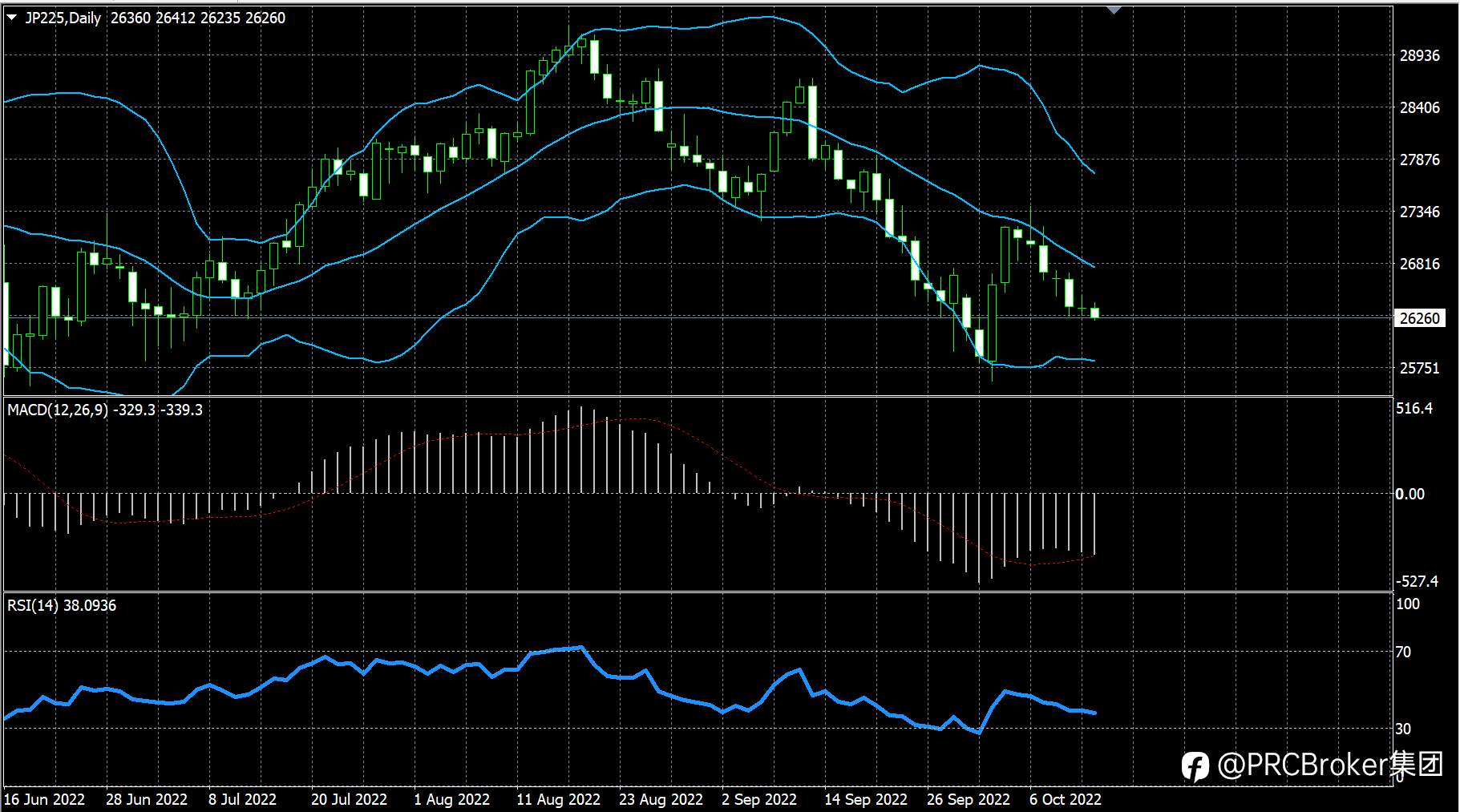Click the 23 Aug 2022 date label
Image resolution: width=1460 pixels, height=812 pixels.
(x=661, y=799)
